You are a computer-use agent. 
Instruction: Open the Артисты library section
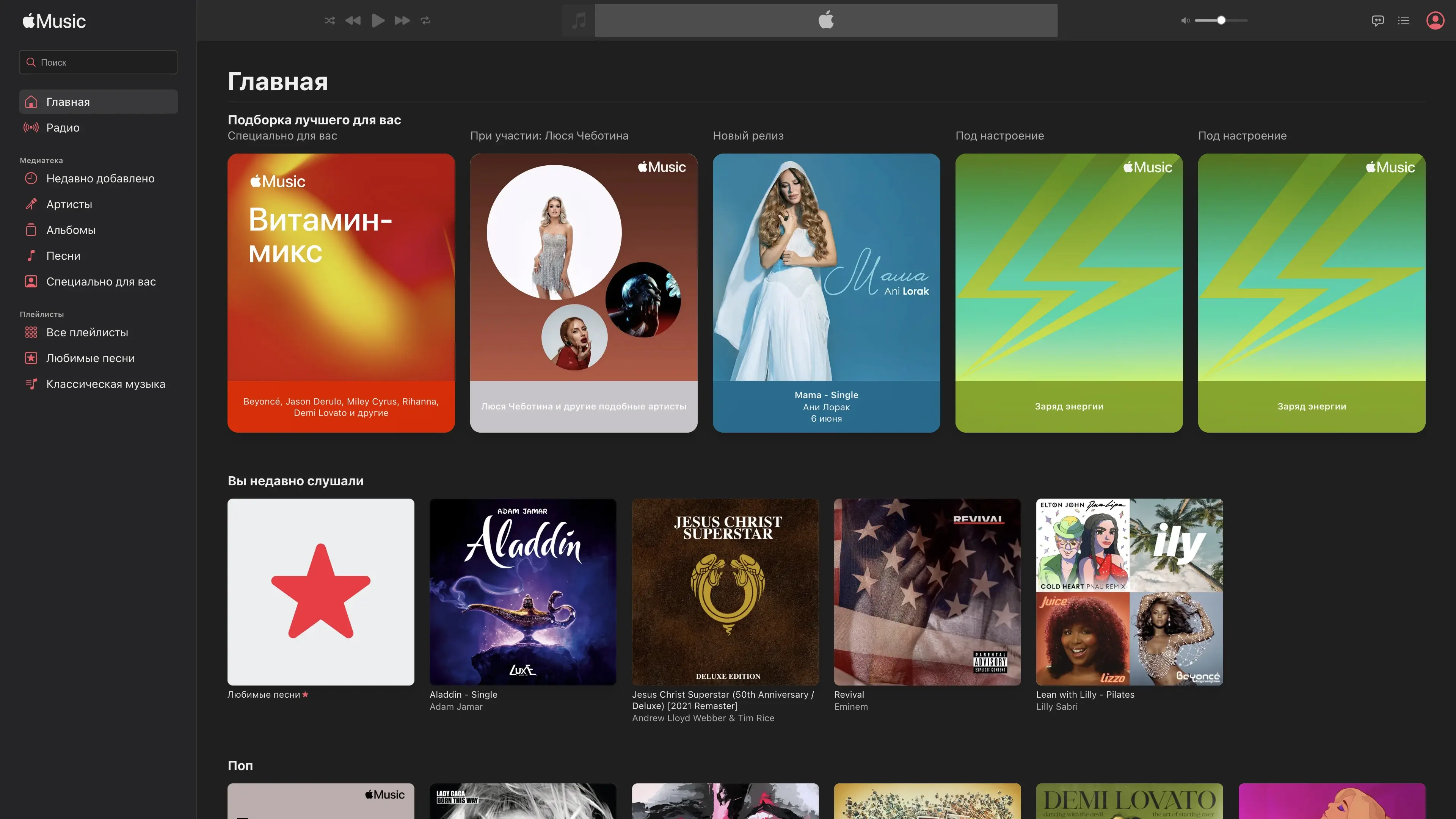(69, 205)
